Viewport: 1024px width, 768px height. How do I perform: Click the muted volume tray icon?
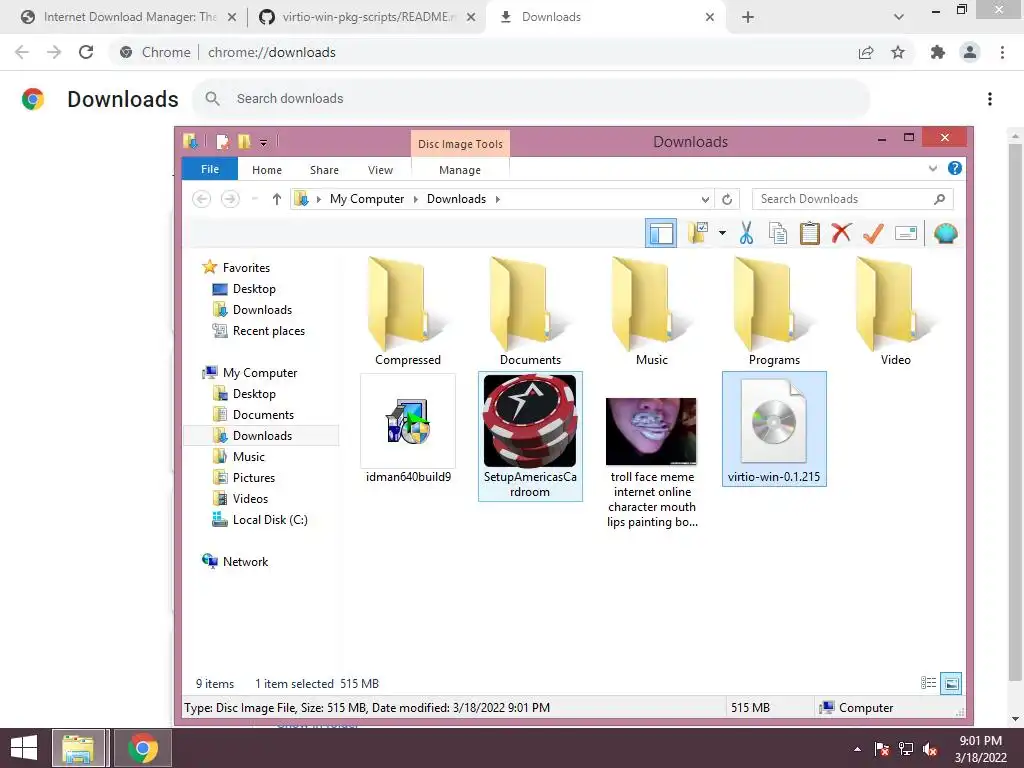(930, 749)
